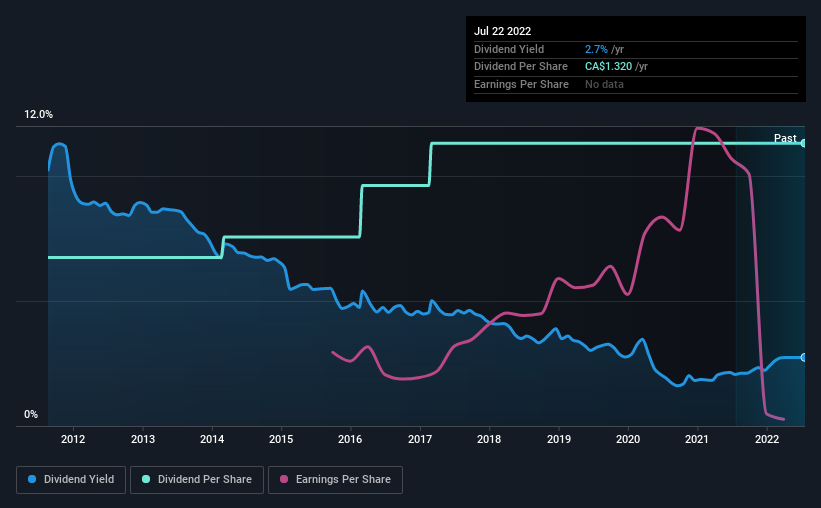Click the blue Dividend Yield legend dot
The width and height of the screenshot is (821, 508).
pos(32,479)
